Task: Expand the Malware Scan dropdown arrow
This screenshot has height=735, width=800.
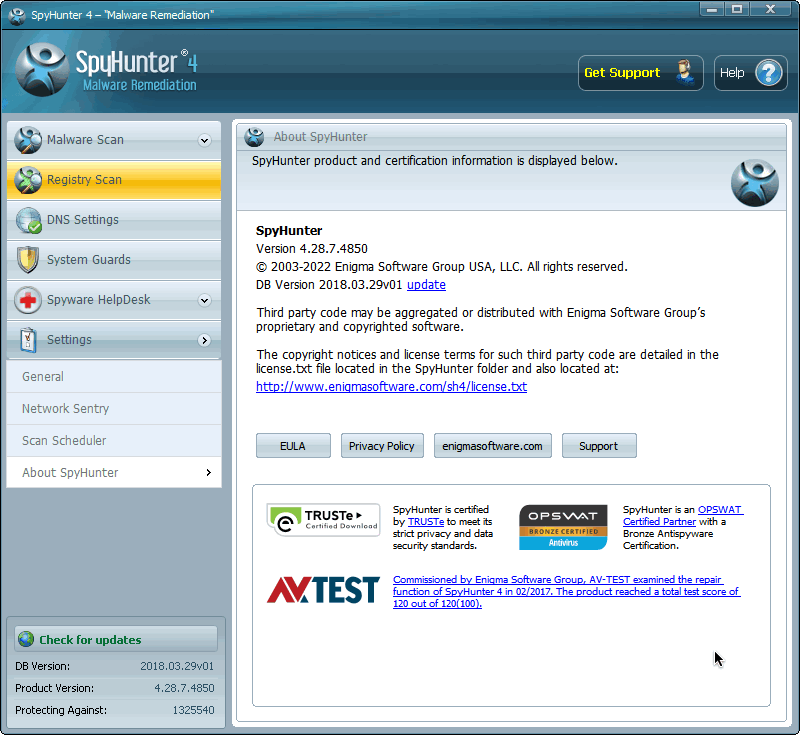Action: click(205, 140)
